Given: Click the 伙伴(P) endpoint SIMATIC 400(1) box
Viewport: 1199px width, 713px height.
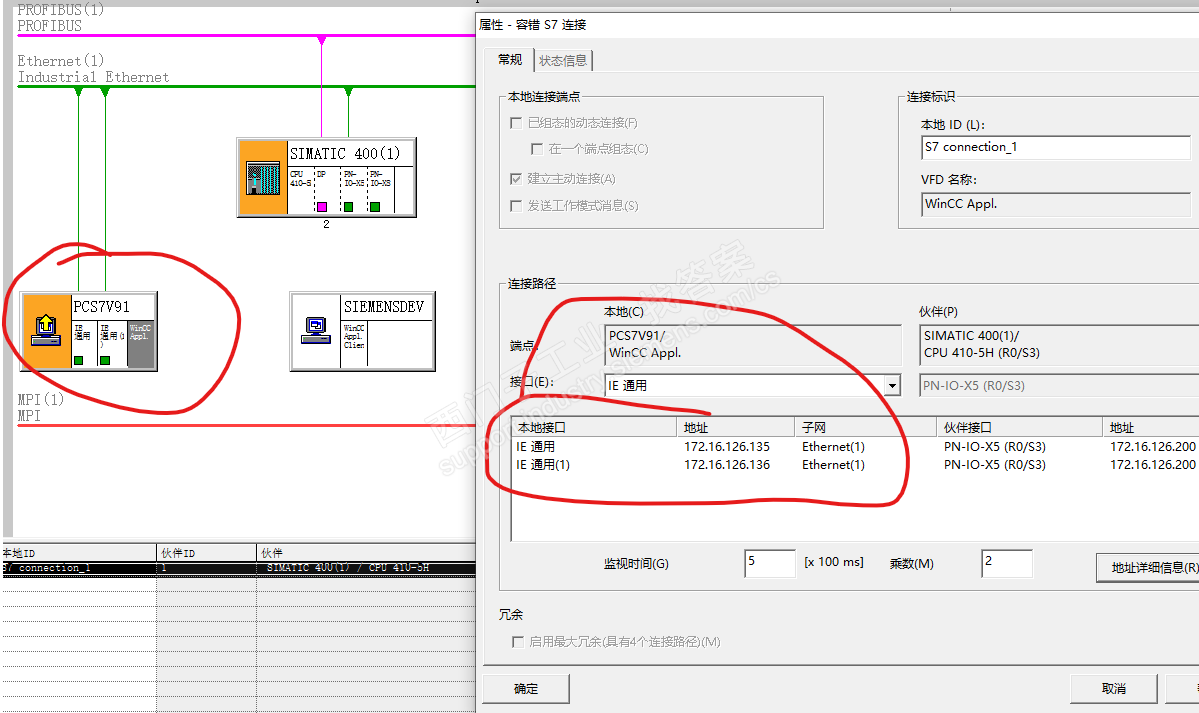Looking at the screenshot, I should 1059,344.
